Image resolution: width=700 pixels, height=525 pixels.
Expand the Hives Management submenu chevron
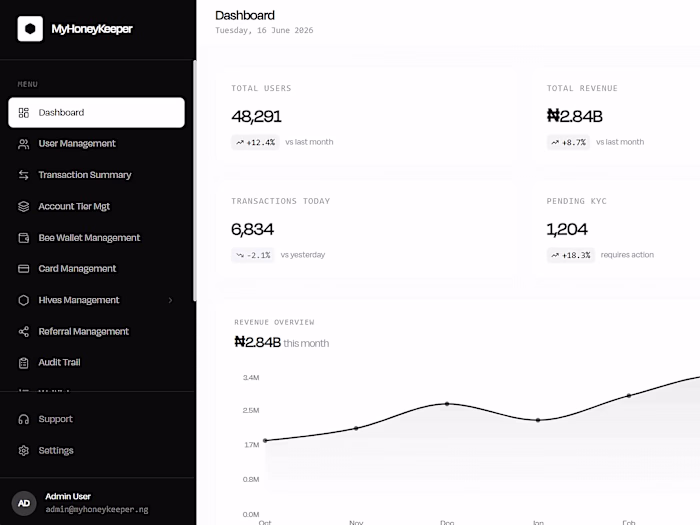click(170, 300)
